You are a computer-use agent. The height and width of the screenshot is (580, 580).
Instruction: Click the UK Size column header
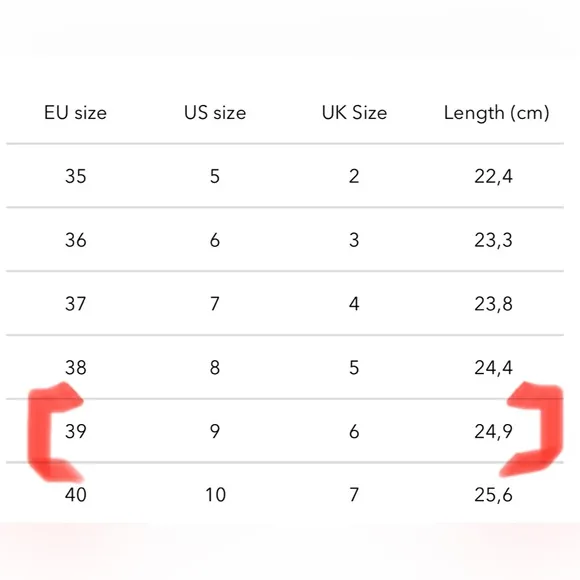[354, 113]
